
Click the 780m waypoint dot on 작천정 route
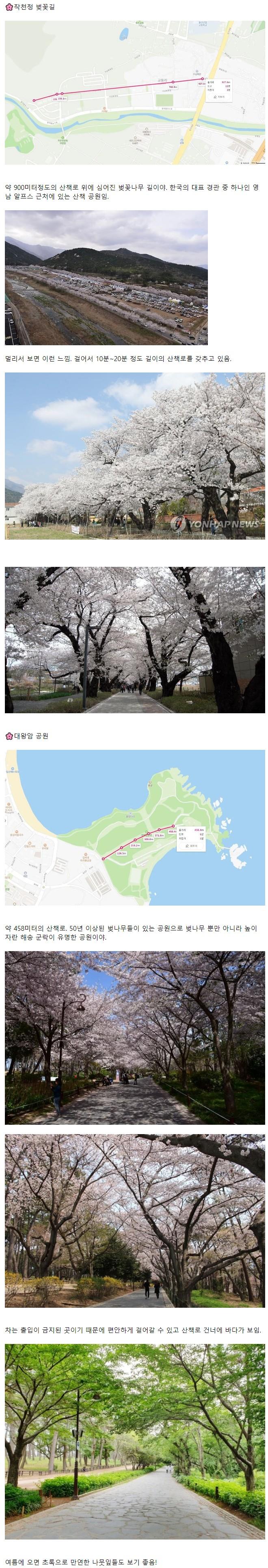pyautogui.click(x=173, y=82)
